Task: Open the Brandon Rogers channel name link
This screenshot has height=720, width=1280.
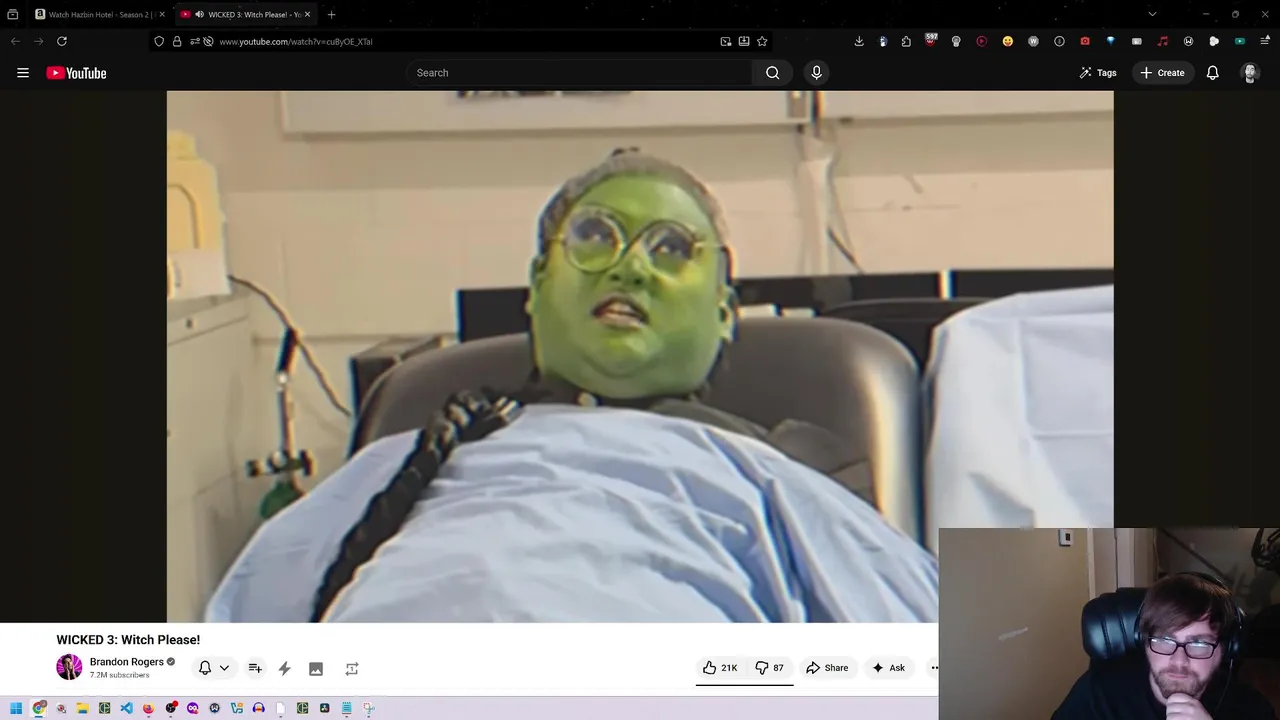Action: coord(127,662)
